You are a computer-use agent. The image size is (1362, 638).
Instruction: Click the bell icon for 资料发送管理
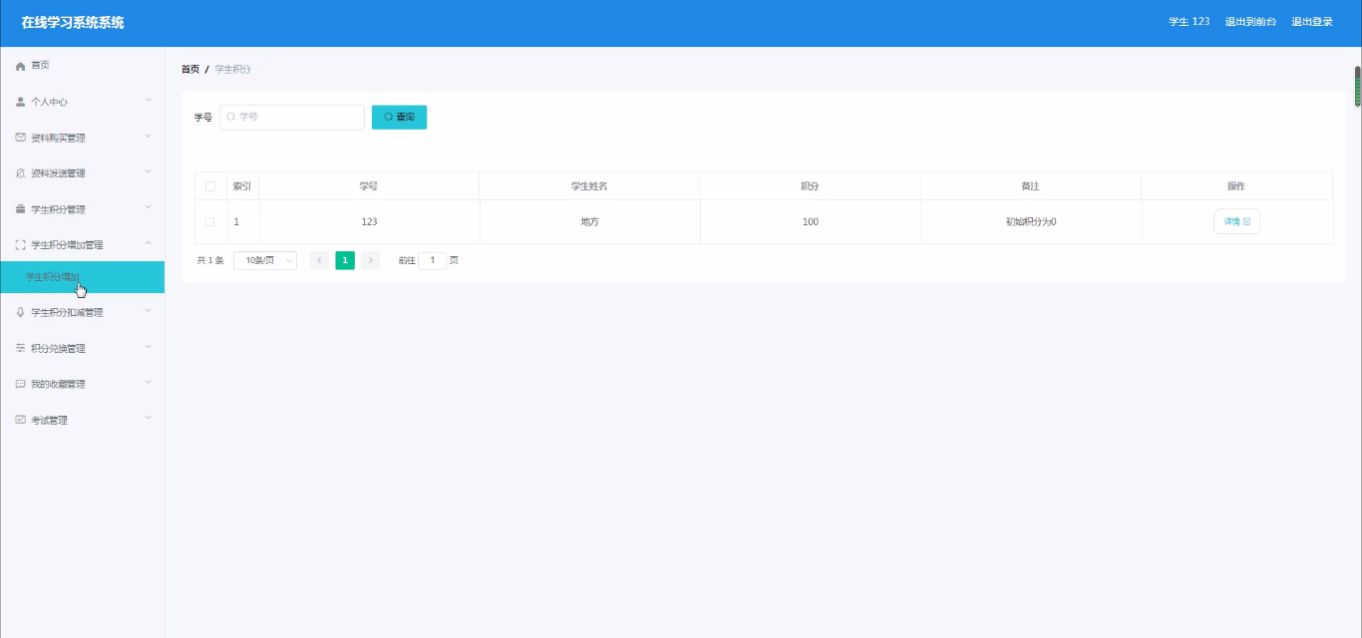(x=20, y=173)
